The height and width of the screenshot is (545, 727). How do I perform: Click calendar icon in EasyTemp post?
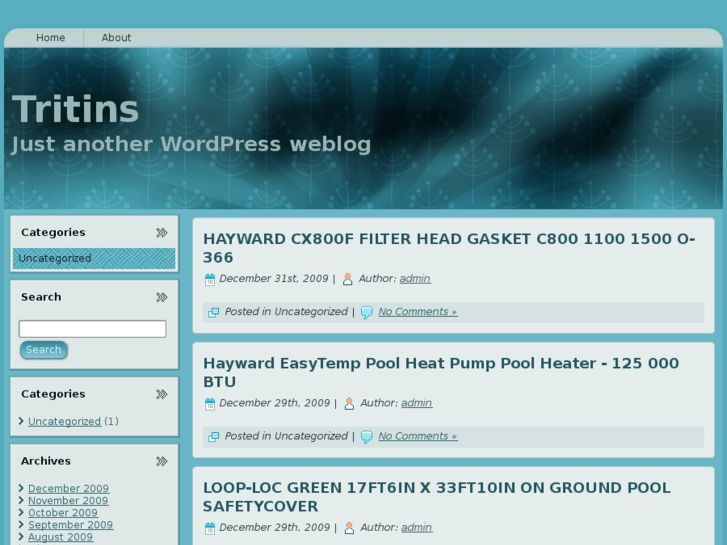(210, 404)
